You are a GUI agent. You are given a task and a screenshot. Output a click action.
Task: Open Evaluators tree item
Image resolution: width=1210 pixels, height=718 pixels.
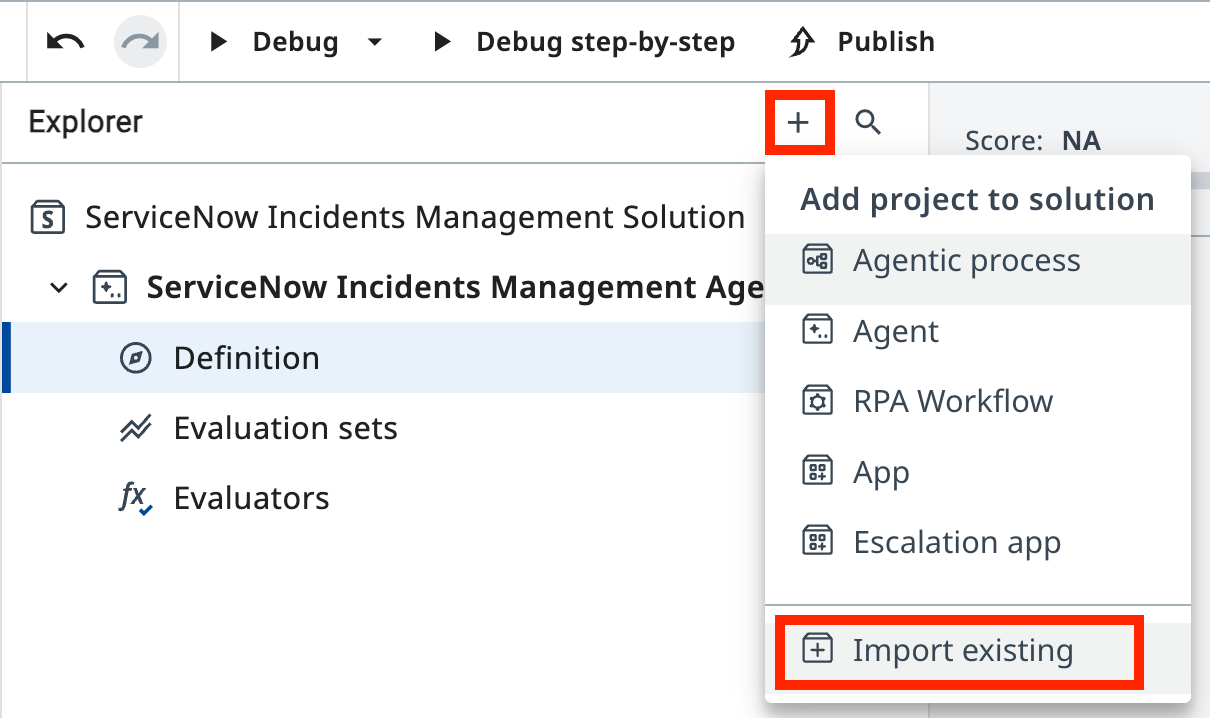click(251, 498)
